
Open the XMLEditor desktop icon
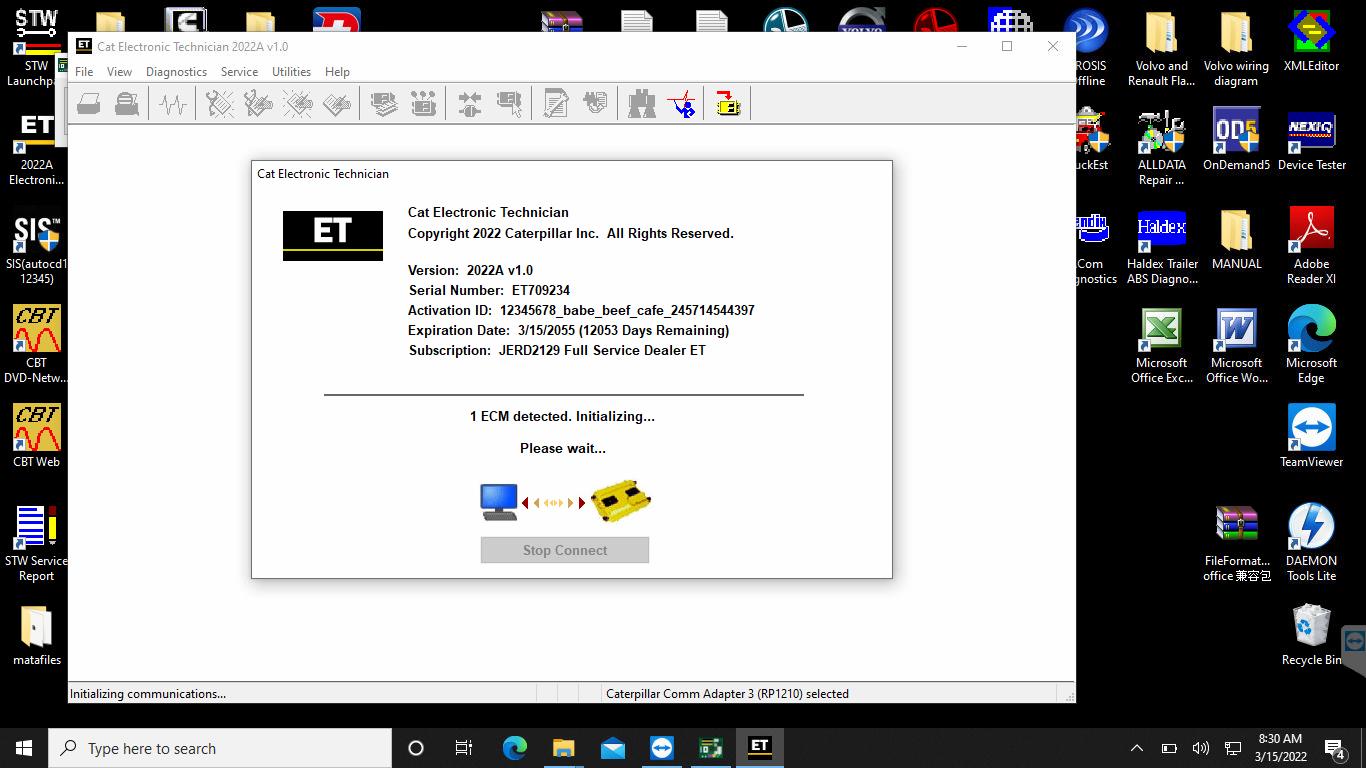point(1311,42)
